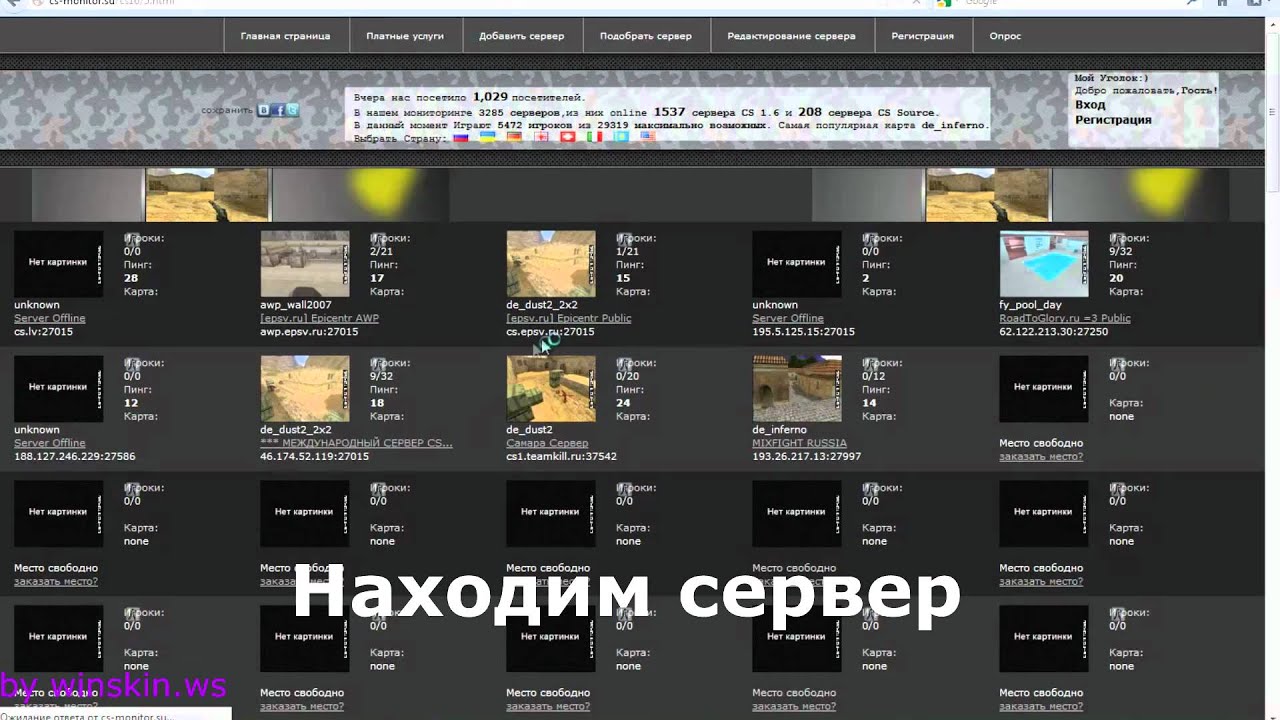Click the left dust map banner image

208,194
